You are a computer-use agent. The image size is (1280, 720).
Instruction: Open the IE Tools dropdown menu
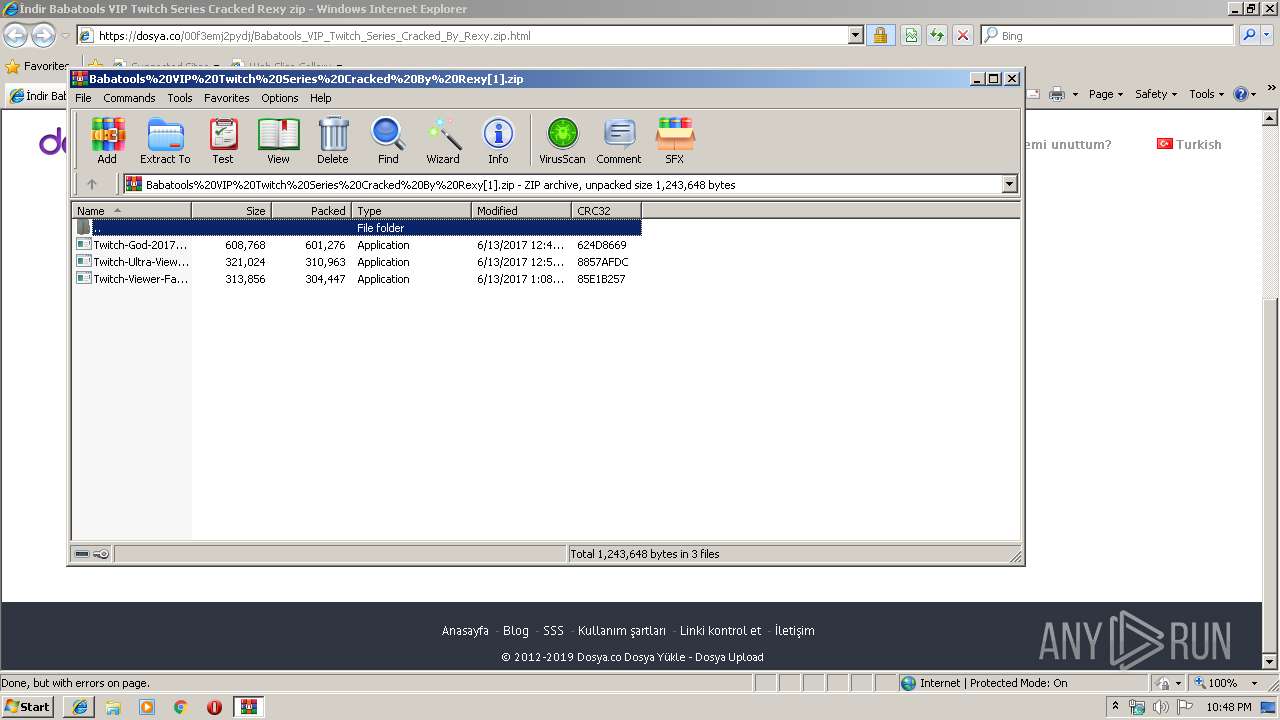point(1207,94)
